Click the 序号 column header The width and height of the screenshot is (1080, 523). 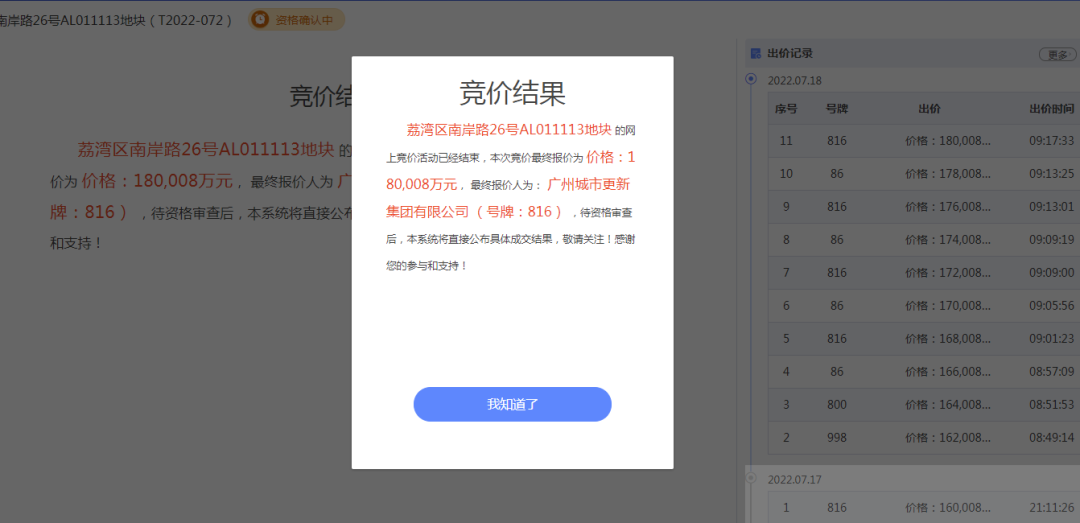point(786,109)
